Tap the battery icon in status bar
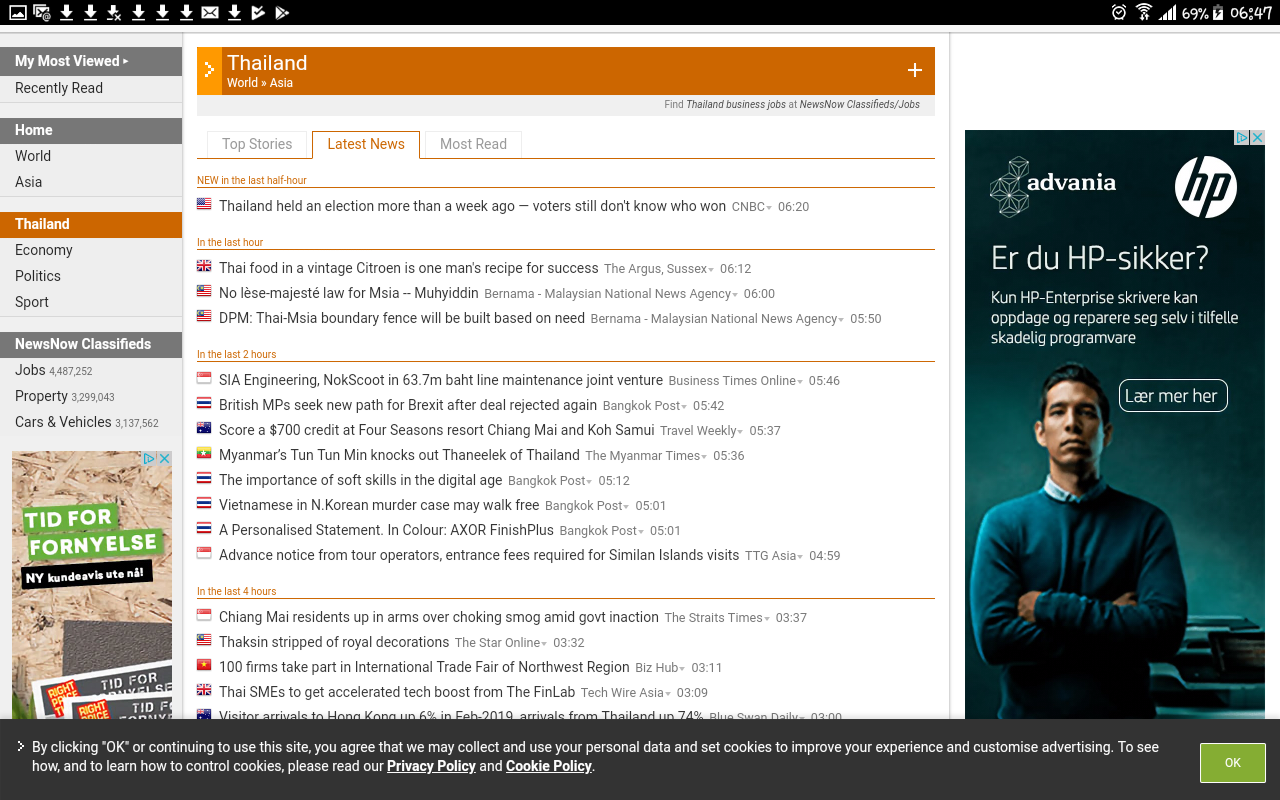Viewport: 1280px width, 800px height. click(1218, 12)
